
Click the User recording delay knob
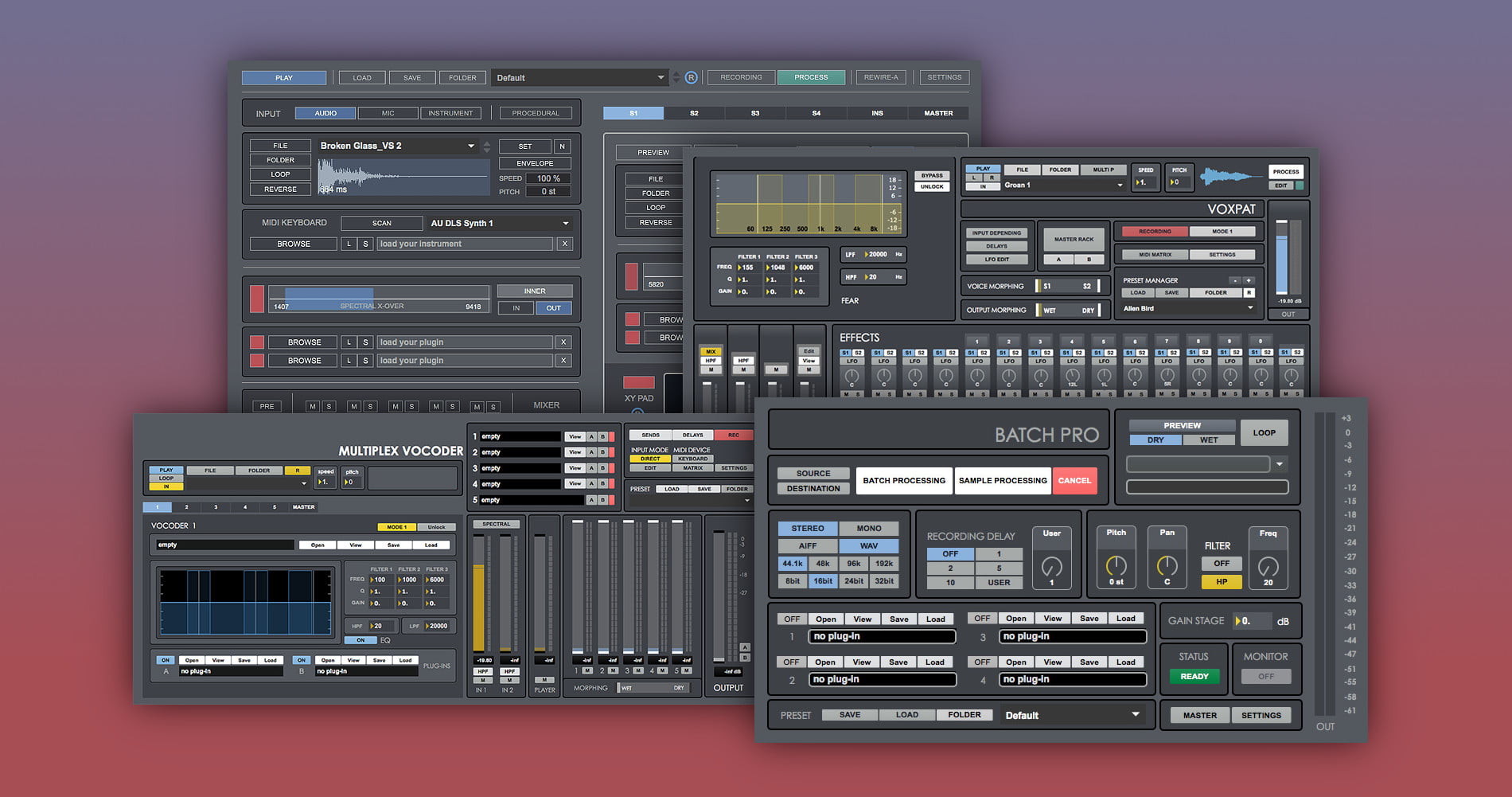1051,567
